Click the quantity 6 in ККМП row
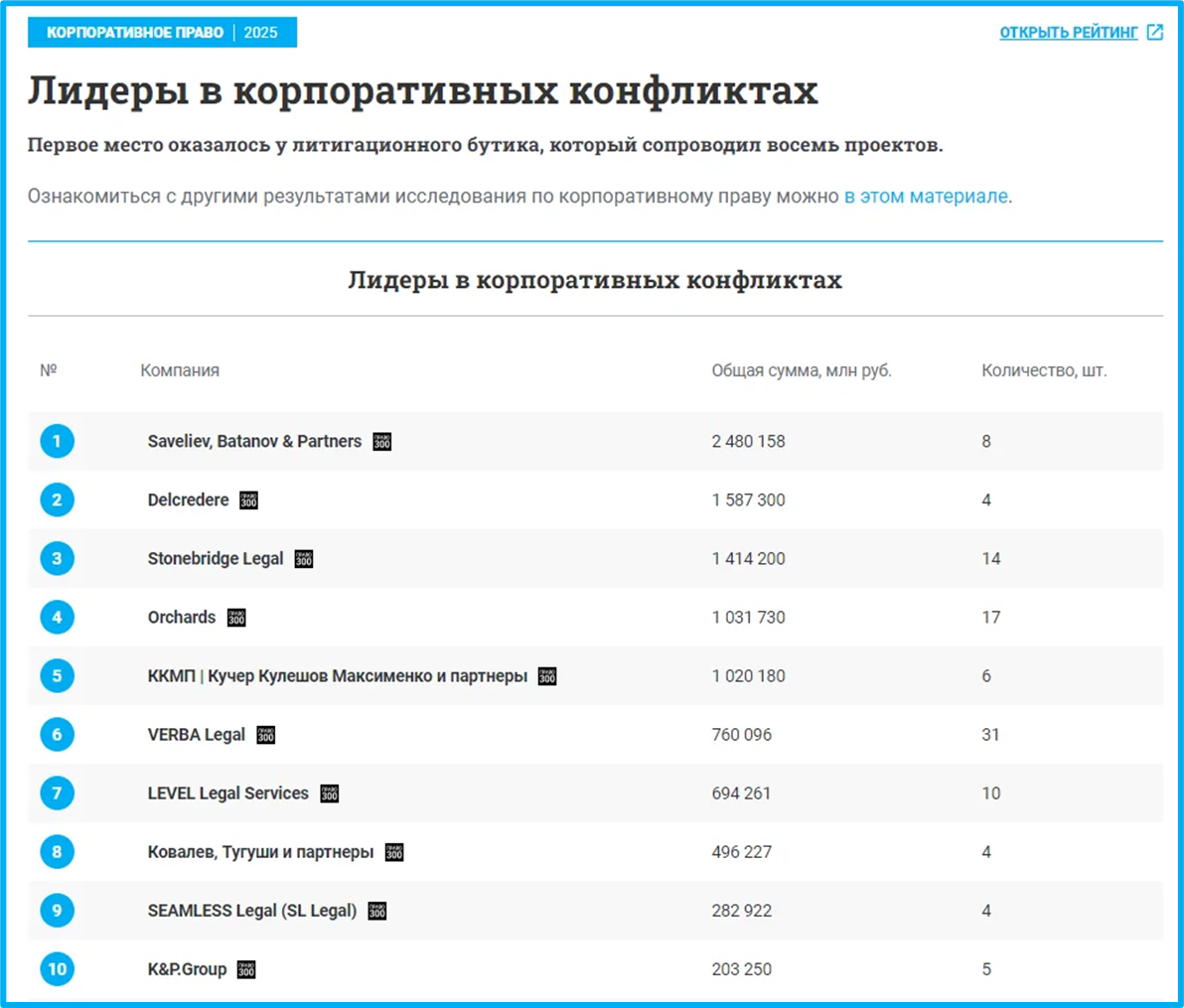 point(986,675)
